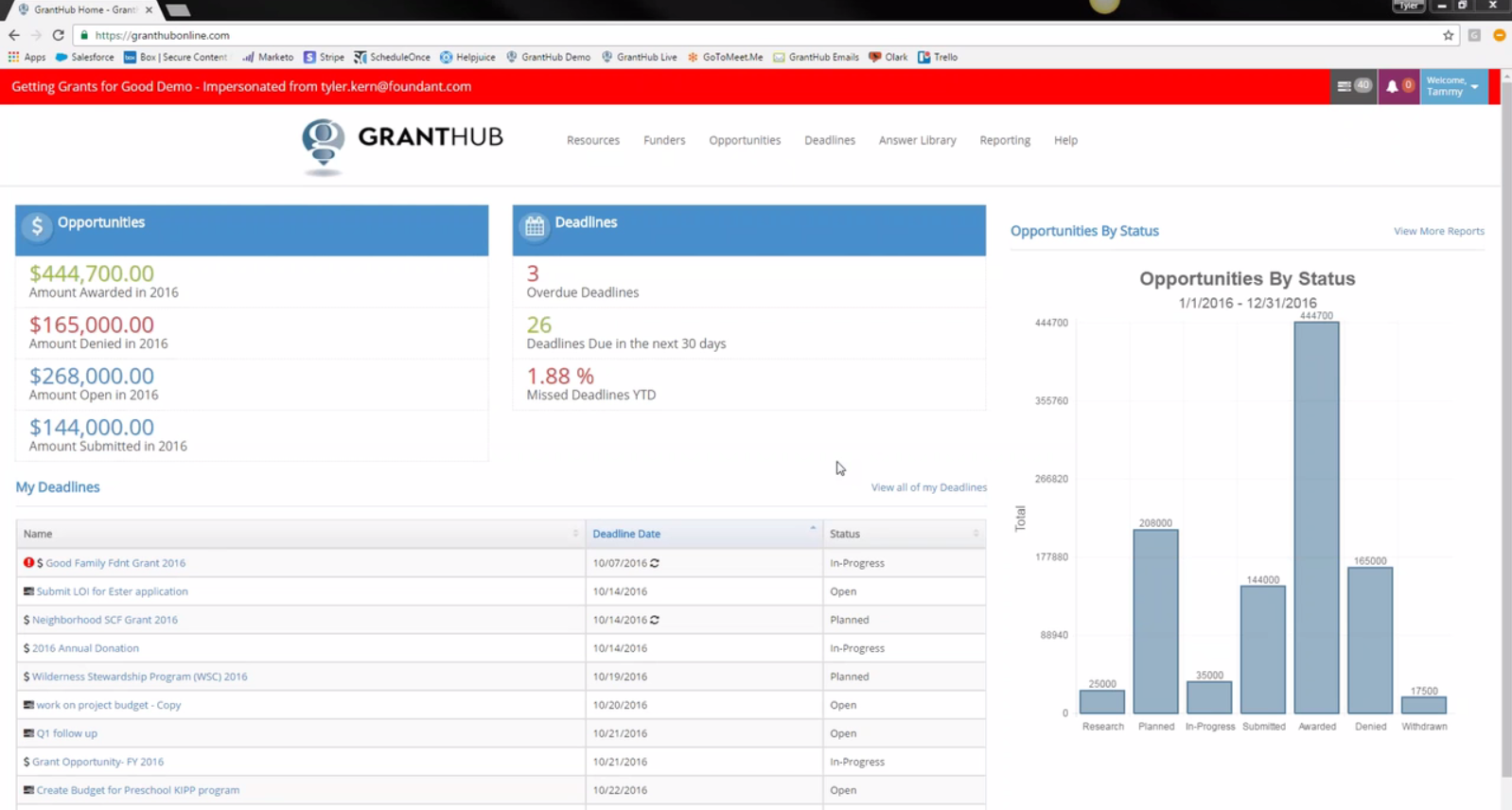Viewport: 1512px width, 810px height.
Task: Close the GrantHub Home browser tab
Action: (149, 9)
